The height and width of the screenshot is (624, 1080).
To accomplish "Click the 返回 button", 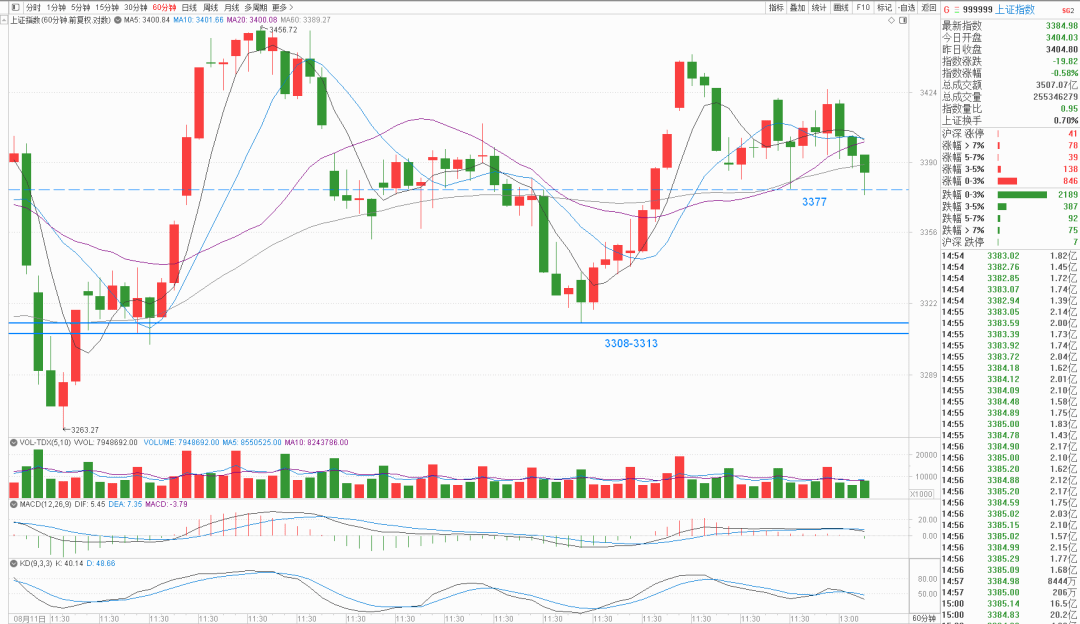I will pos(928,8).
